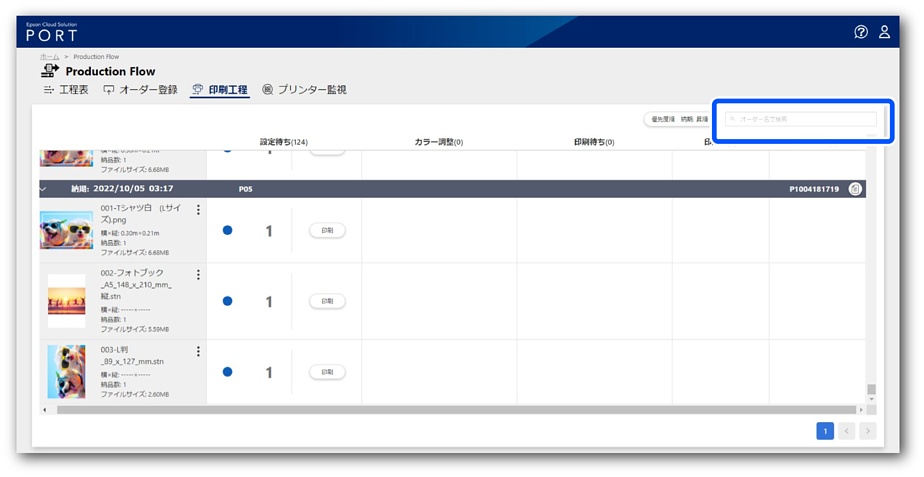Open the three-dot menu for 002-フォトブック
This screenshot has width=924, height=477.
point(198,275)
